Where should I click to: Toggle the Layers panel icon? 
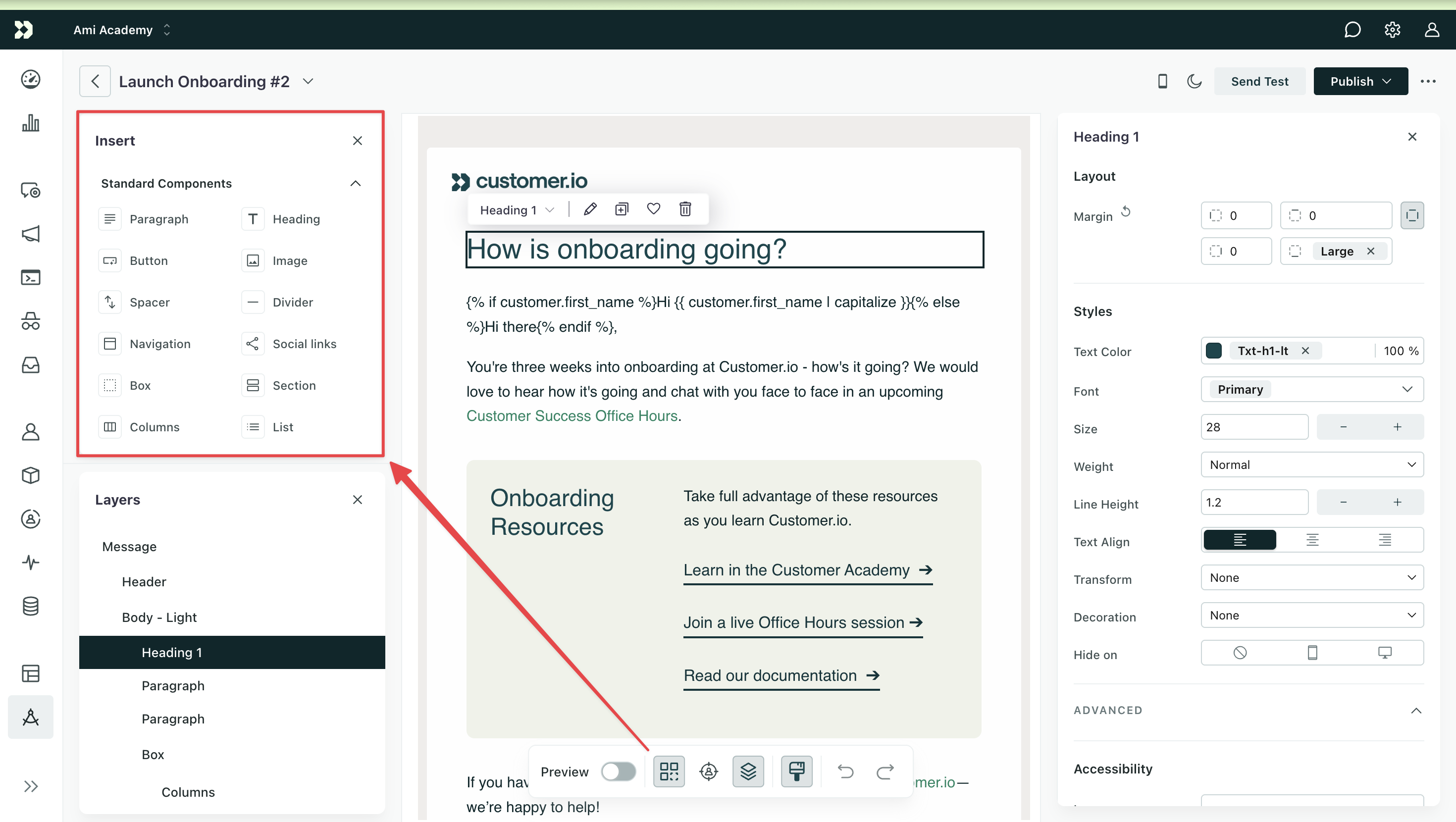pos(748,771)
